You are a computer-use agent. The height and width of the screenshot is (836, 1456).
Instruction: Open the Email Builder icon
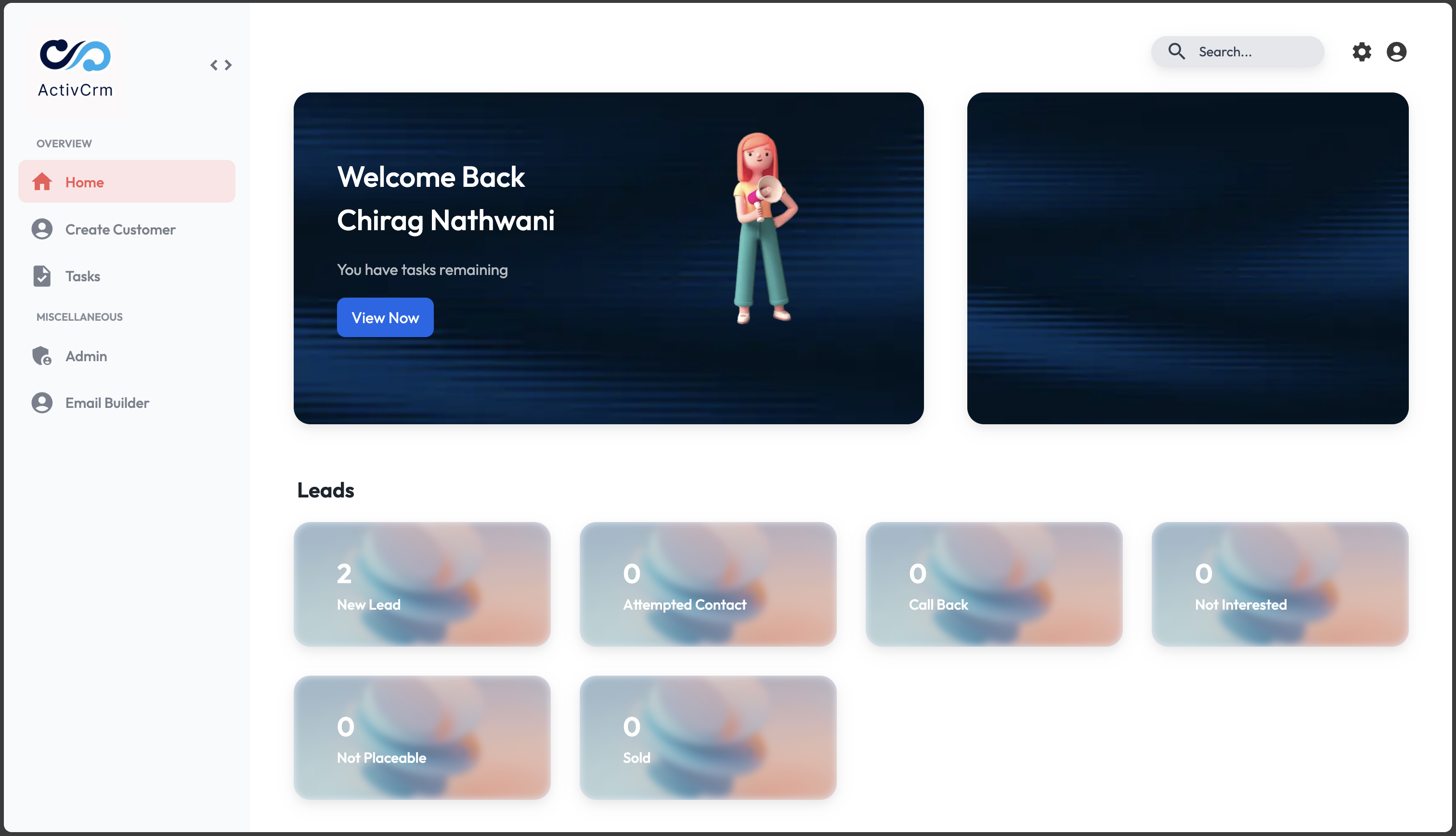point(41,403)
